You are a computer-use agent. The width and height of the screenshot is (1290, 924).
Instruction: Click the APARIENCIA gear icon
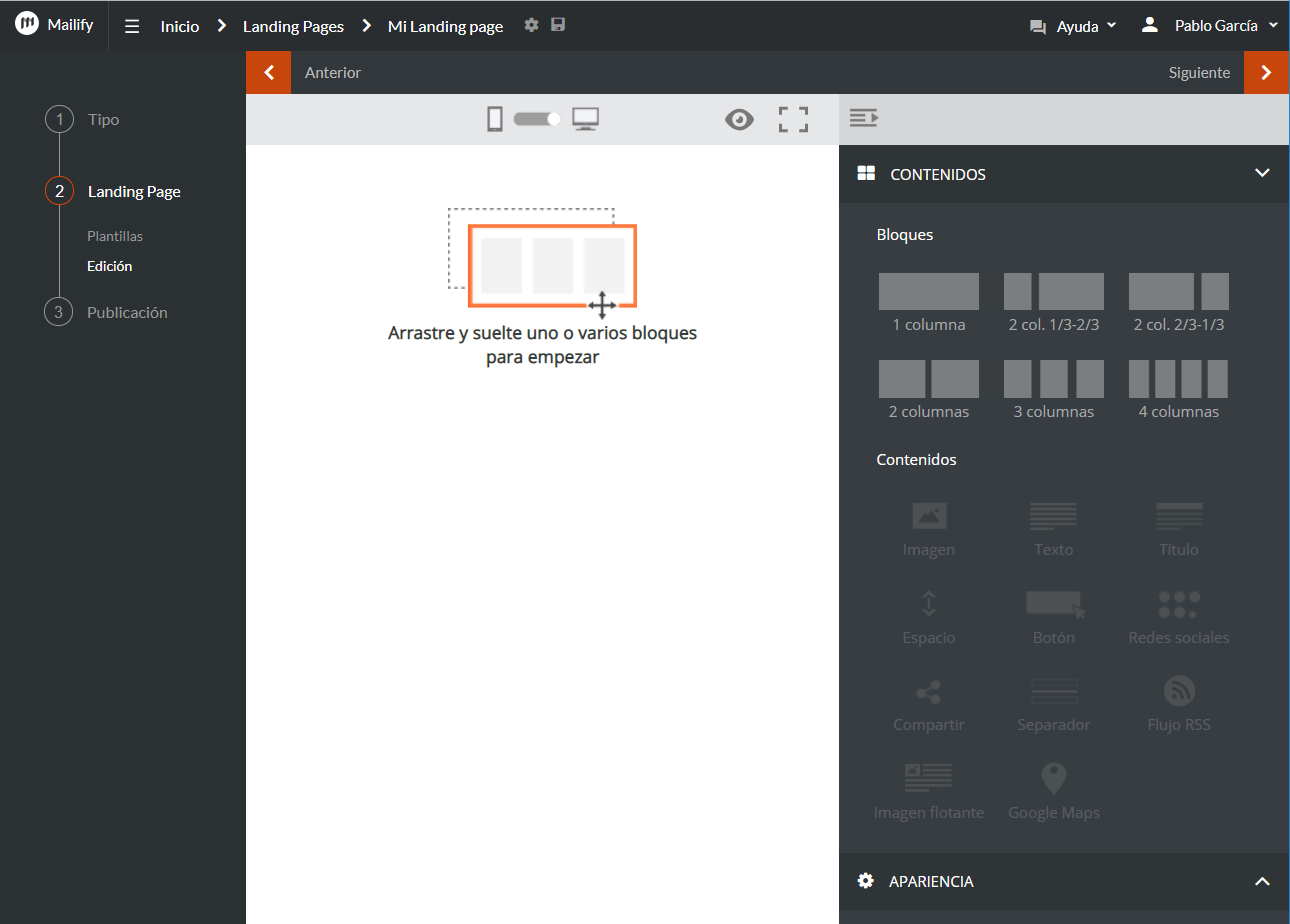[x=866, y=881]
